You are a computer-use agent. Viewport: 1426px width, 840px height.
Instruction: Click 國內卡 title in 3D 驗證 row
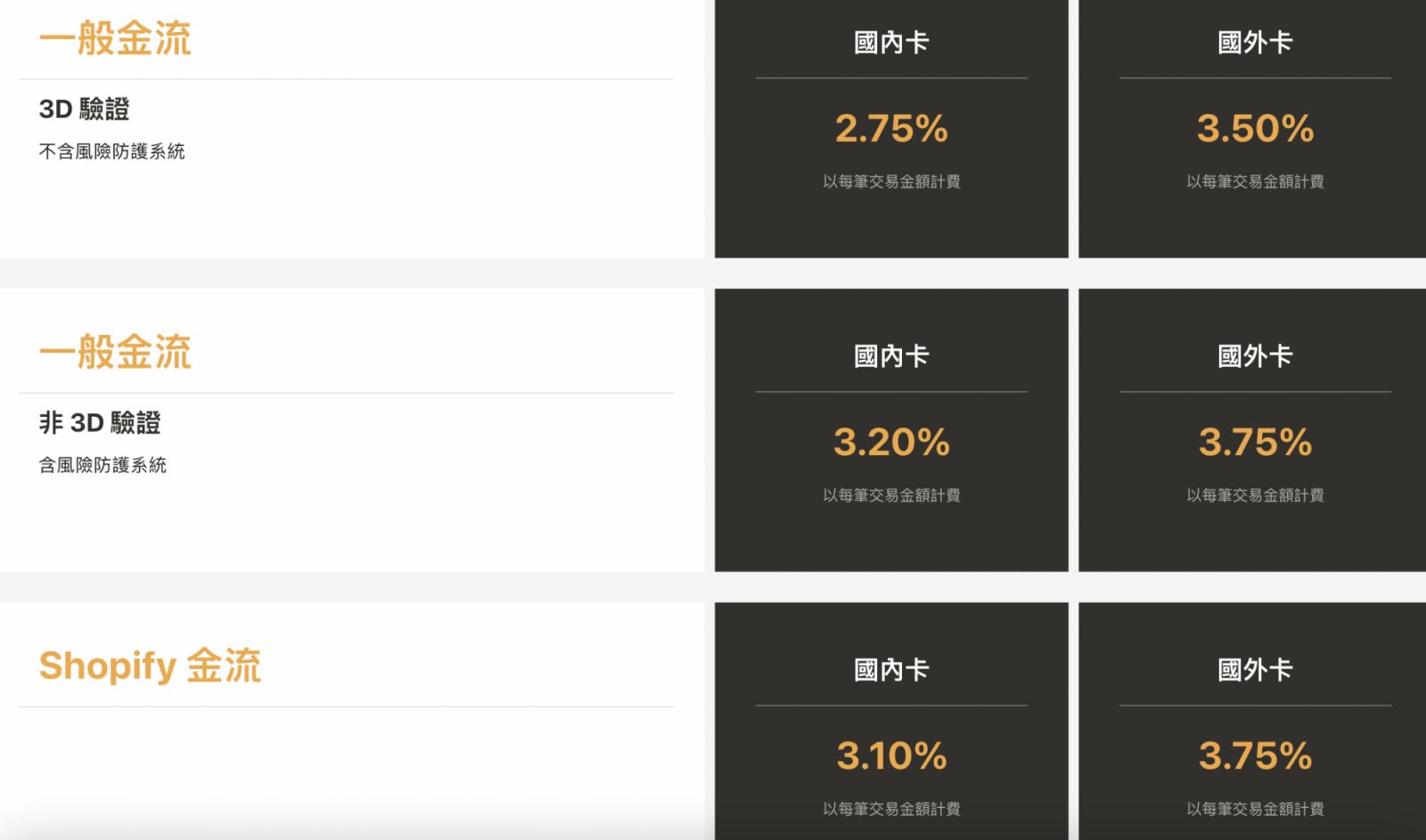coord(891,42)
